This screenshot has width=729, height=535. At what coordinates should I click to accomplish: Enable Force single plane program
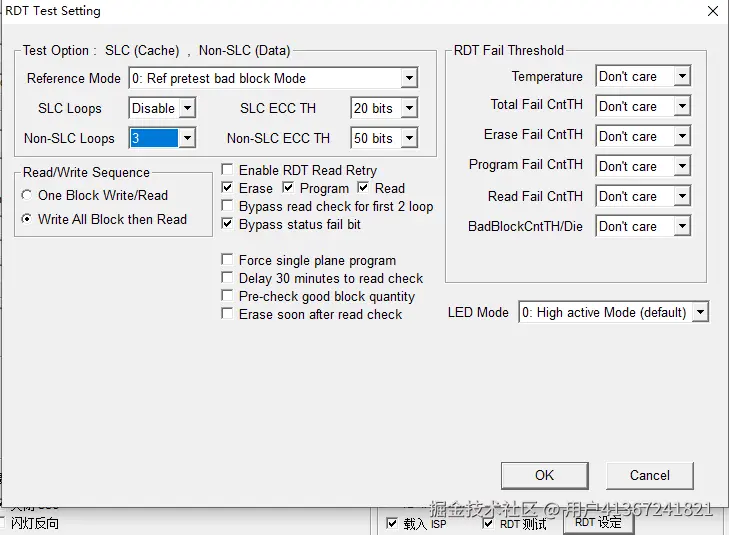point(227,259)
